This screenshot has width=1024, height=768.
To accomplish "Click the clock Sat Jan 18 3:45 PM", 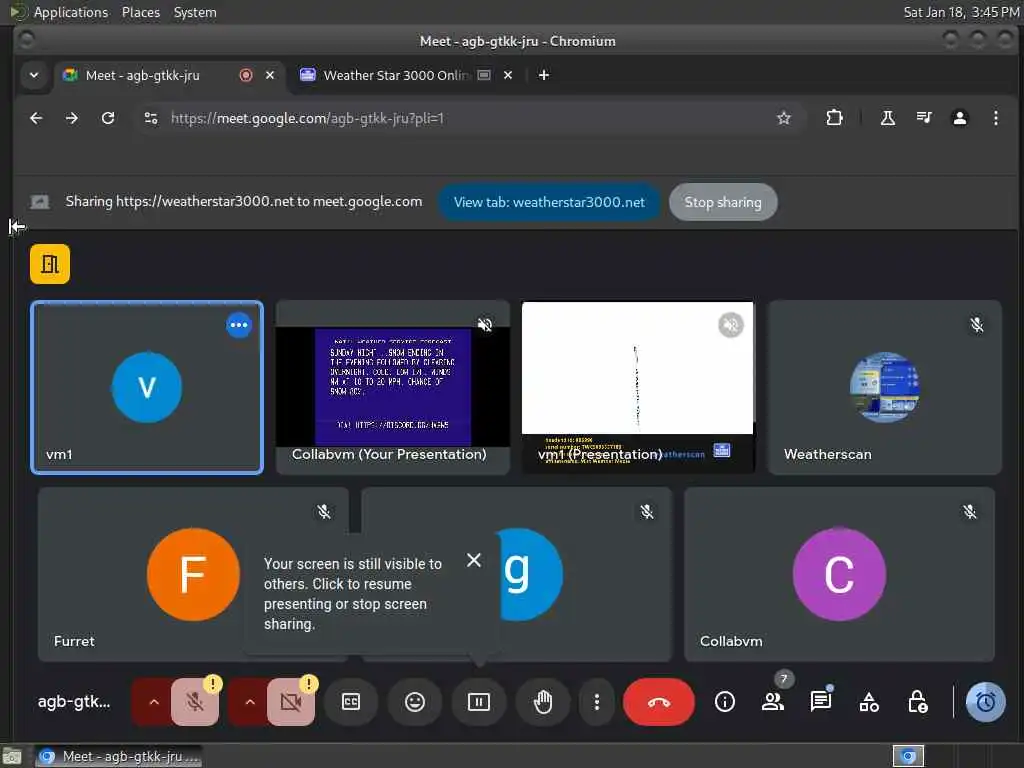I will pos(961,12).
